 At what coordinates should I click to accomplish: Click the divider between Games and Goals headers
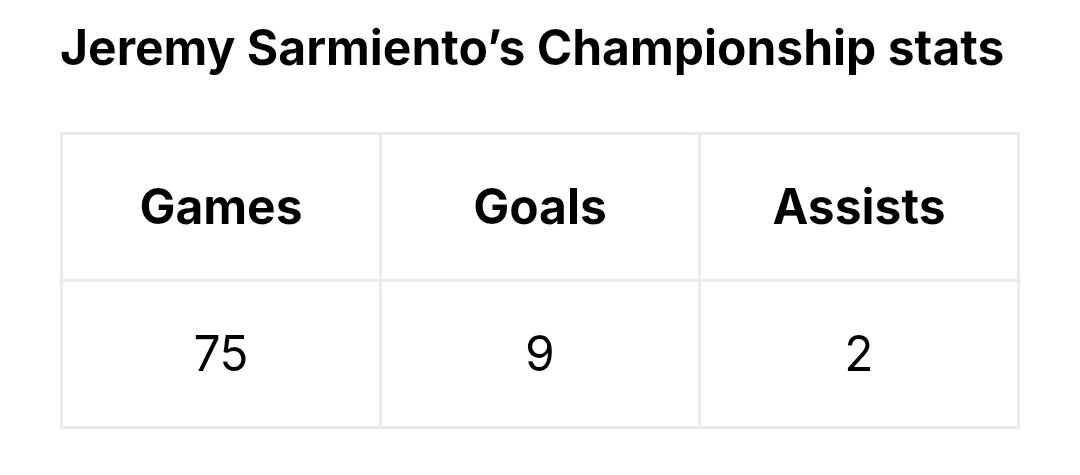[x=380, y=207]
